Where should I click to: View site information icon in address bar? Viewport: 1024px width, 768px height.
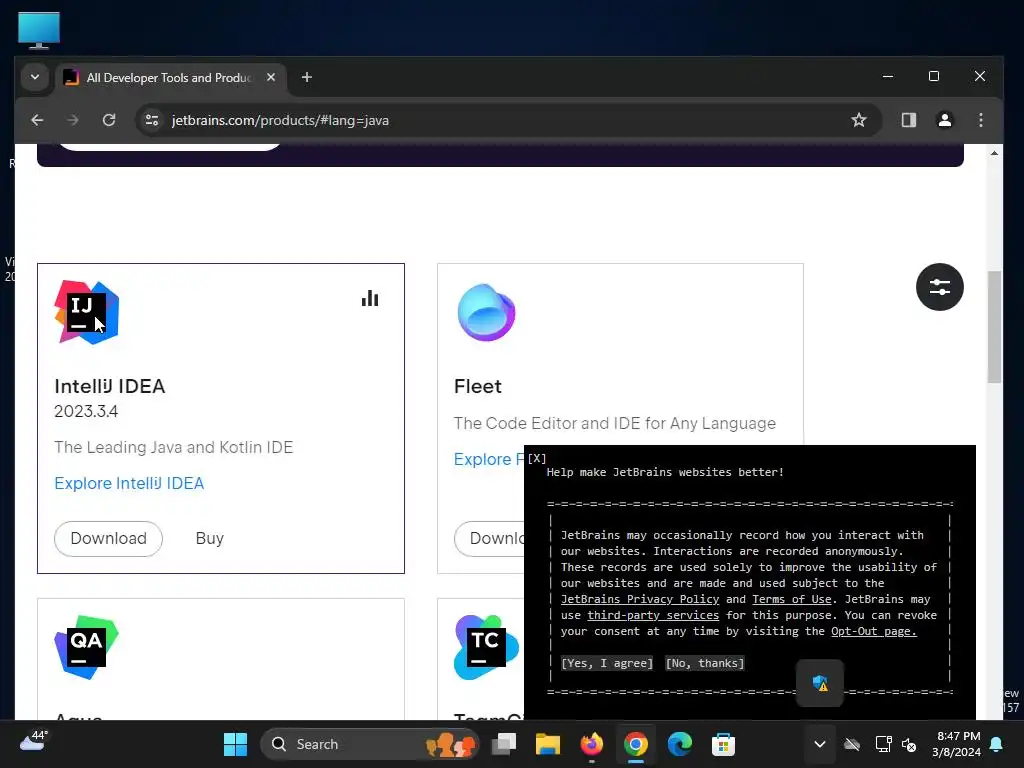pos(152,120)
